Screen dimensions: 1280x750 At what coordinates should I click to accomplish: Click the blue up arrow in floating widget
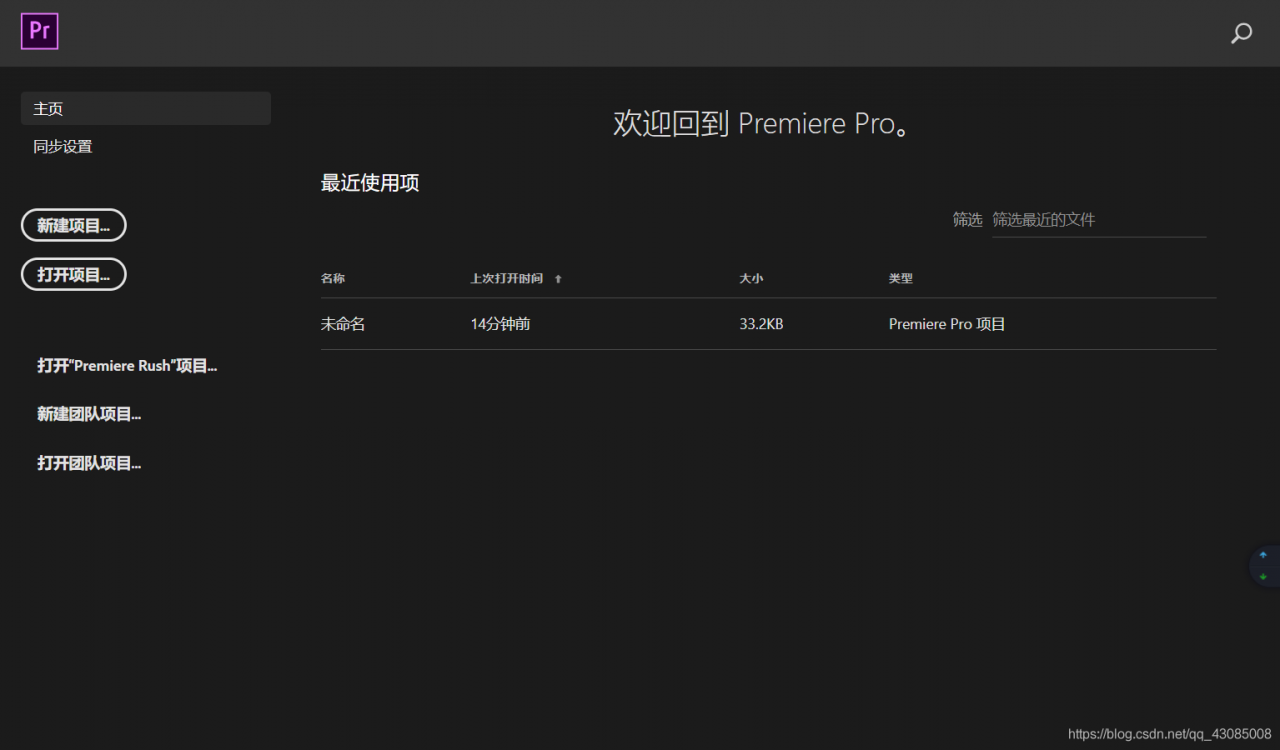pyautogui.click(x=1263, y=555)
